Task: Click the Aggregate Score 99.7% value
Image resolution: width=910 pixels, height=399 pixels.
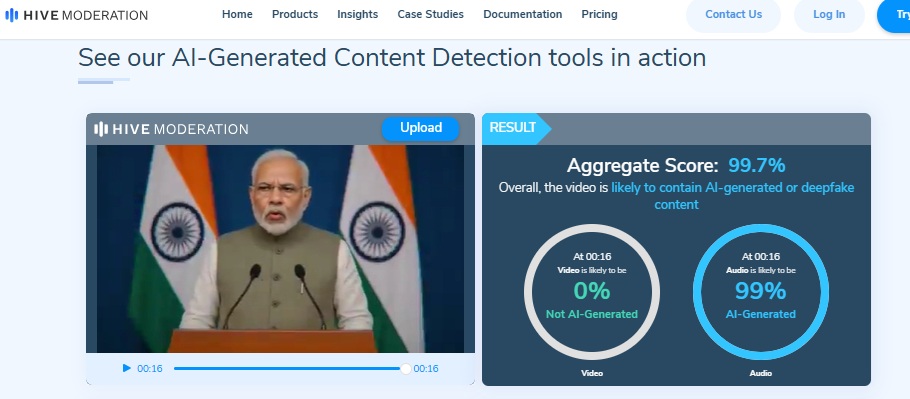Action: pos(757,166)
